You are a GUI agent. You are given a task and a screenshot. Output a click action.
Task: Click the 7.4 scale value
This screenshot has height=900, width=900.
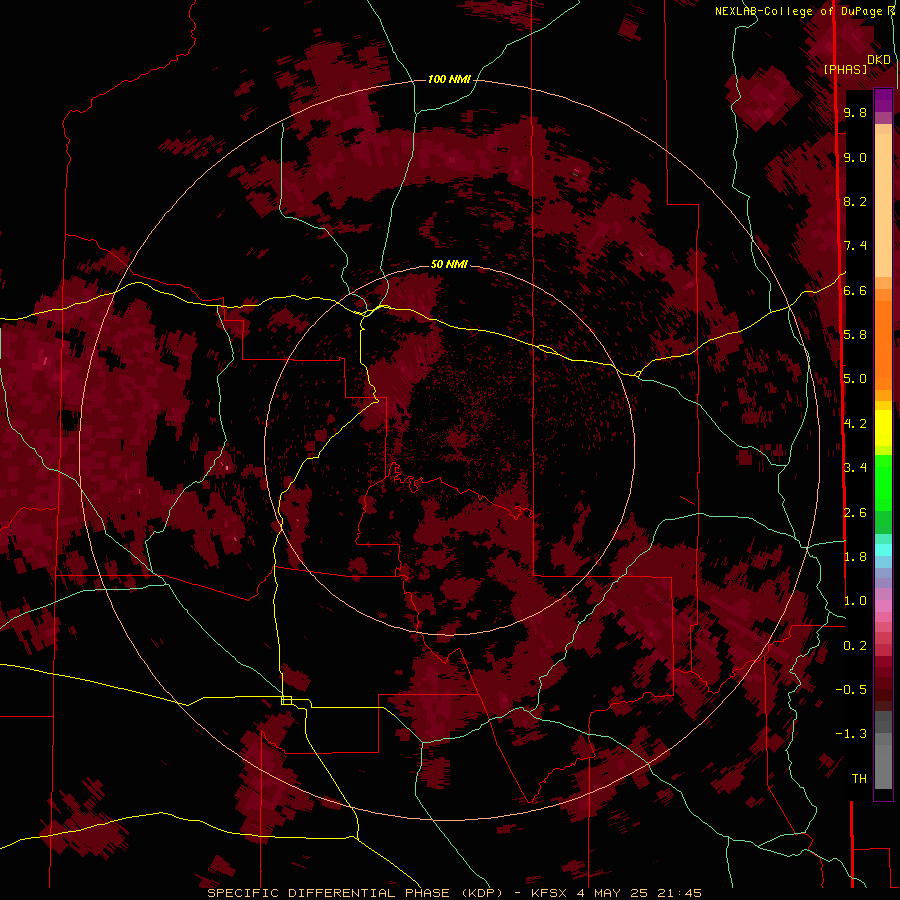click(x=855, y=246)
